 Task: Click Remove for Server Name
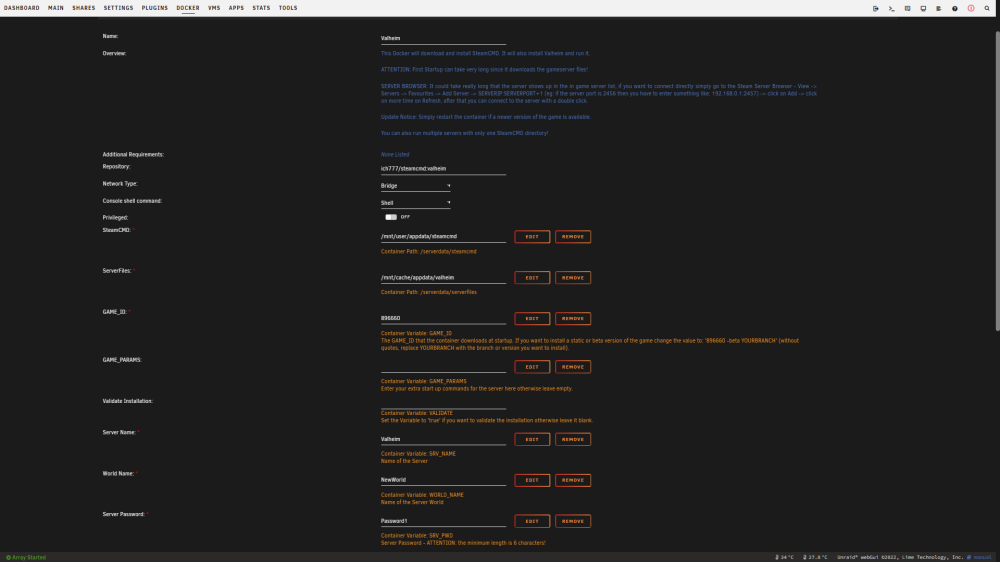click(573, 440)
